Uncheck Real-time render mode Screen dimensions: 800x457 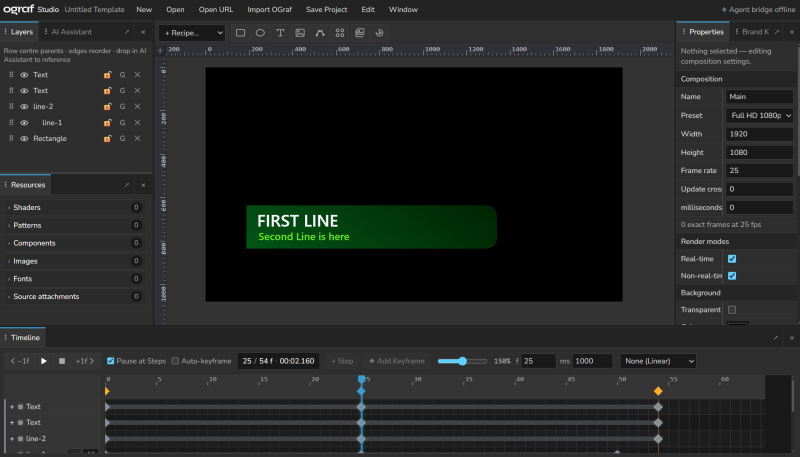pos(732,259)
